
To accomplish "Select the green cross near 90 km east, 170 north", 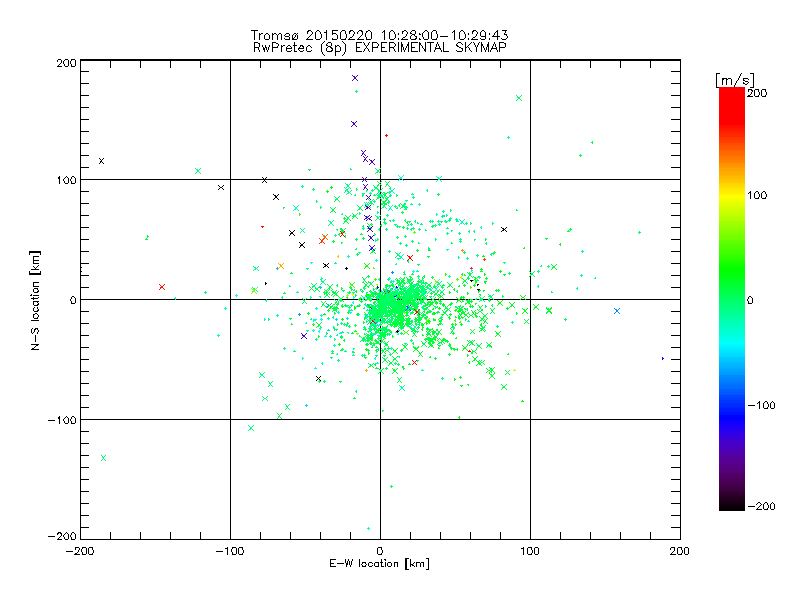I will coord(519,98).
